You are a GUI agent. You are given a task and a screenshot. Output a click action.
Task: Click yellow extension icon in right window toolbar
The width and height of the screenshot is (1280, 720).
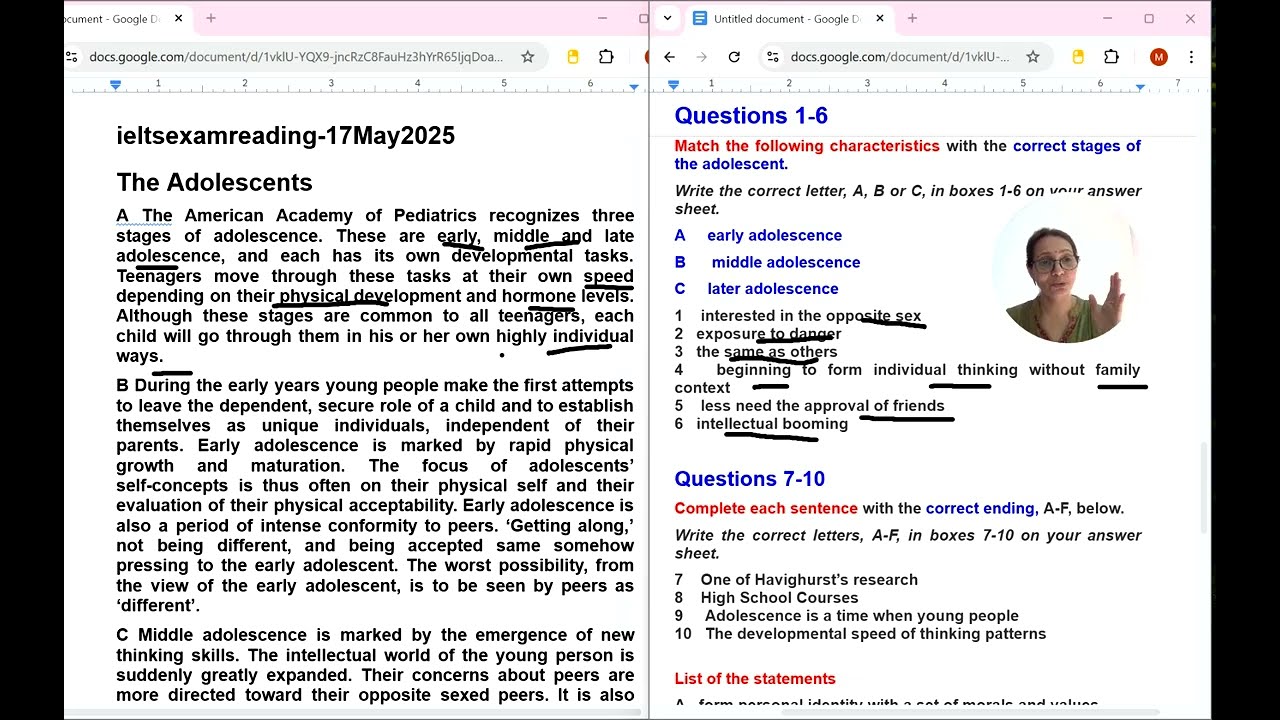tap(1078, 57)
